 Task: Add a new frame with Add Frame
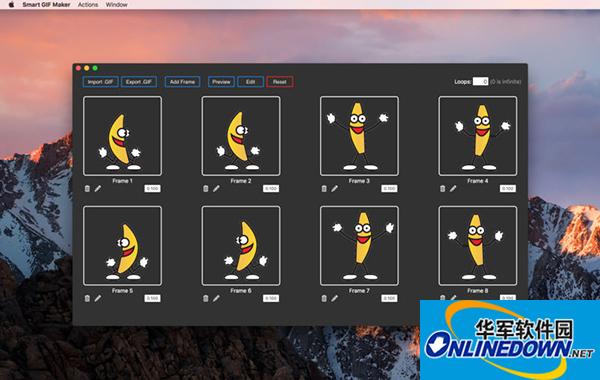click(183, 82)
